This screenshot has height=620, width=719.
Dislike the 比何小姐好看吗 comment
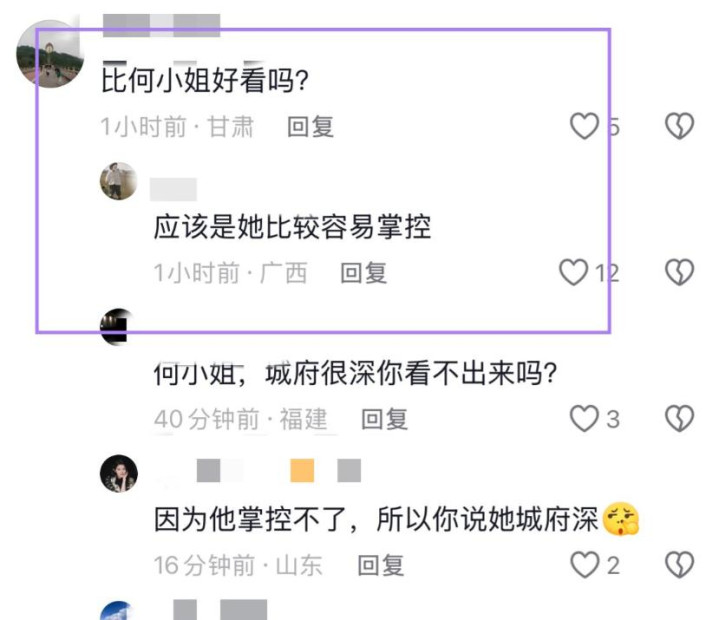coord(680,126)
